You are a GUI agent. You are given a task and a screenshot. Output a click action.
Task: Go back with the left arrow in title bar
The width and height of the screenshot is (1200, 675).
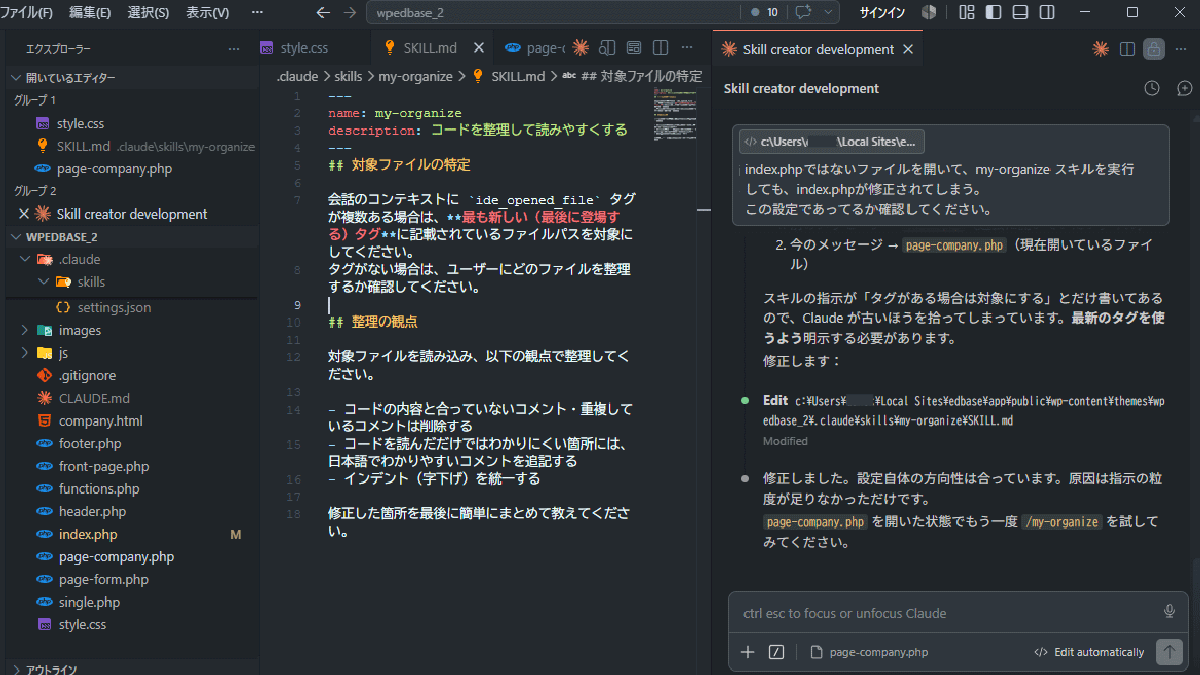pos(322,13)
